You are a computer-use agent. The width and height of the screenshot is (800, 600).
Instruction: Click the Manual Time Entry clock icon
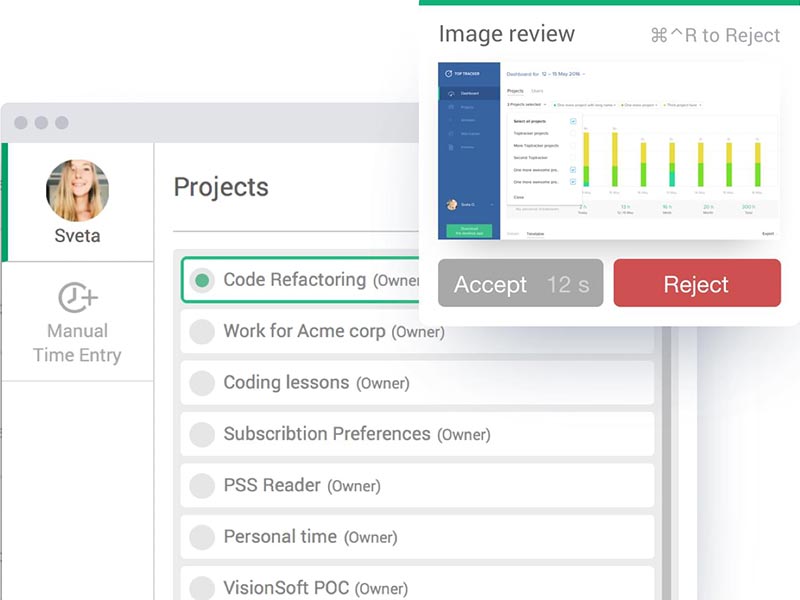coord(77,297)
